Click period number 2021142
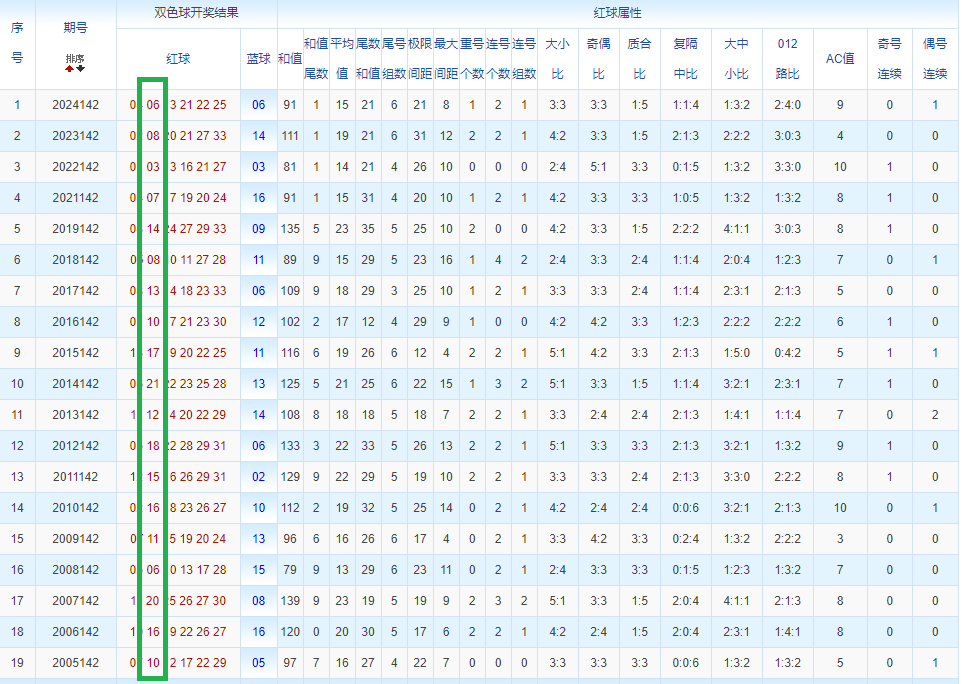This screenshot has height=684, width=962. pos(75,198)
